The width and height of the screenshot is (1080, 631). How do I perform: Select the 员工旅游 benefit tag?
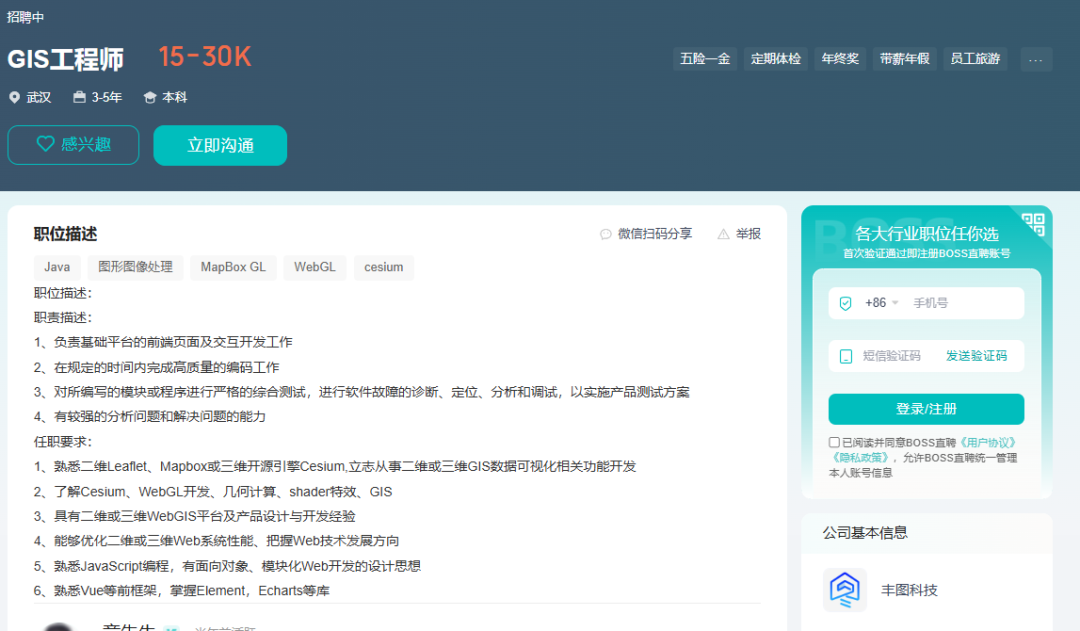976,58
